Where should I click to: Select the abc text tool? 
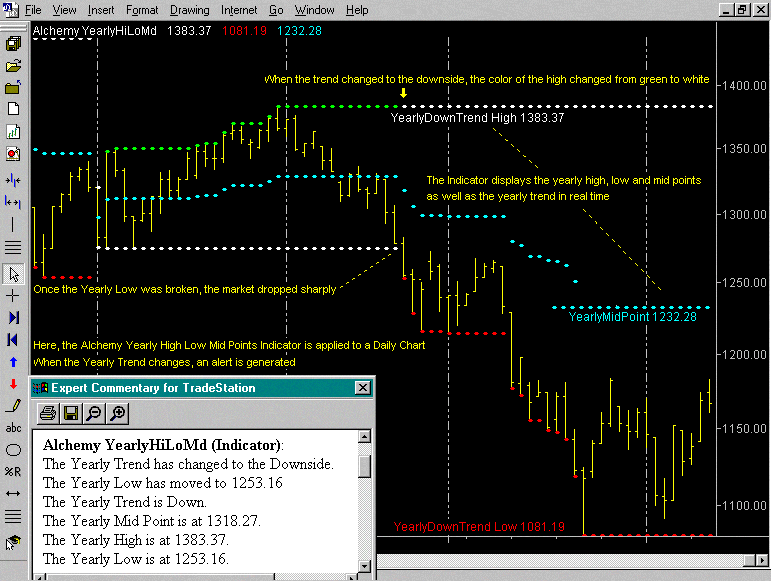click(13, 428)
